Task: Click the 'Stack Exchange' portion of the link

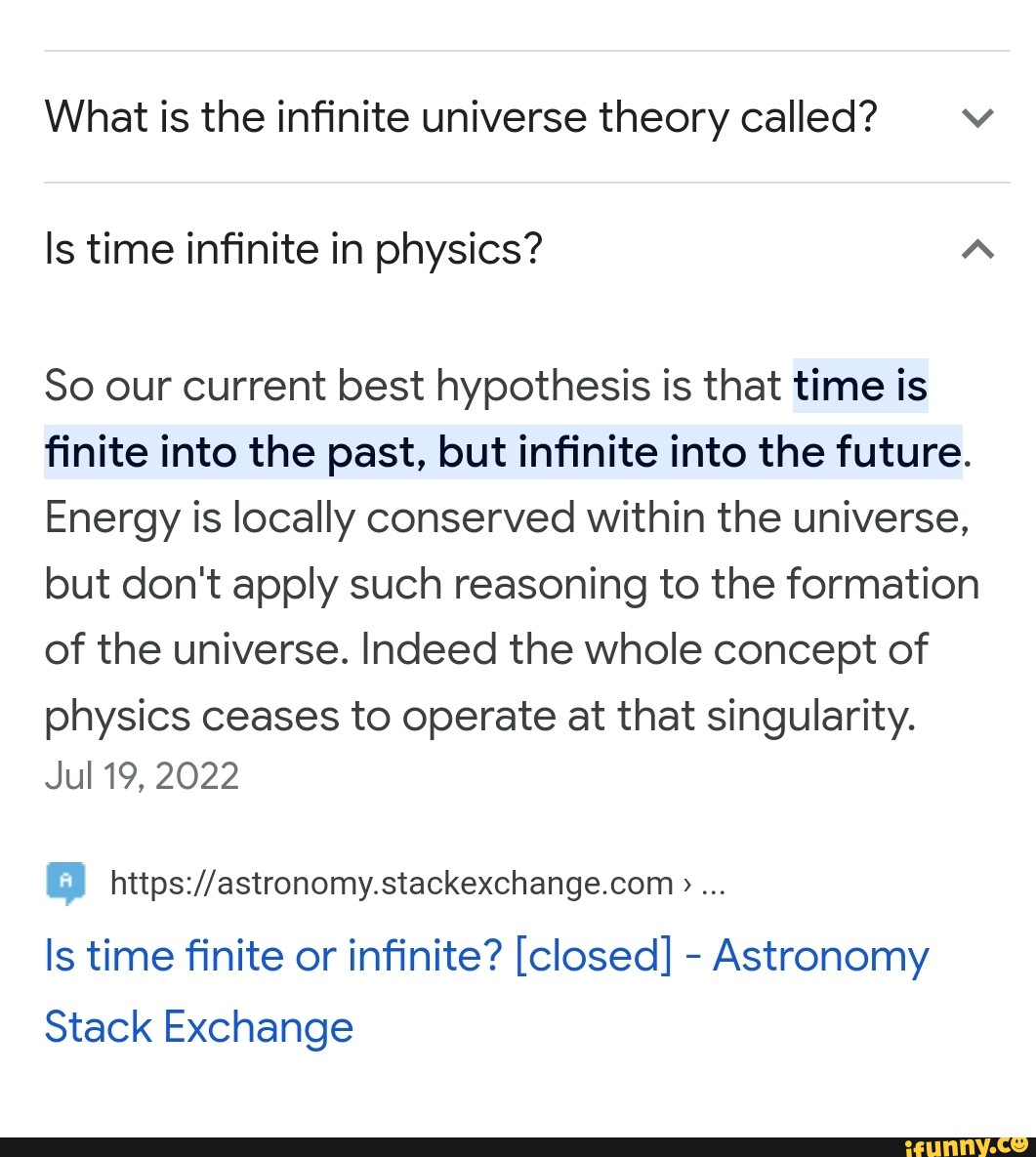Action: (198, 1026)
